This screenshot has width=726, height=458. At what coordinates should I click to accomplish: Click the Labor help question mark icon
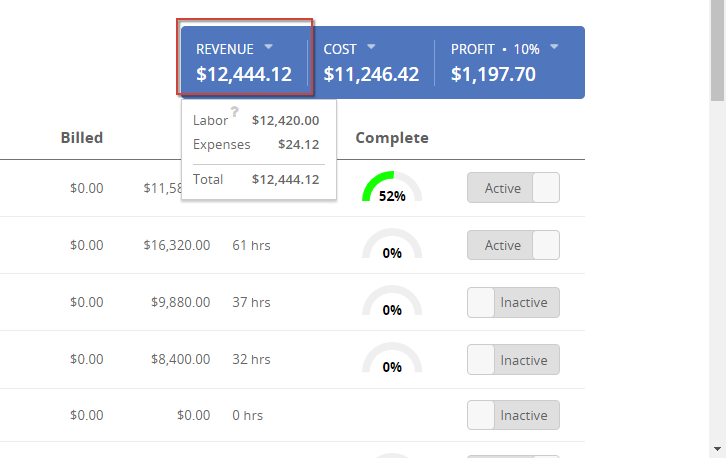(x=235, y=112)
